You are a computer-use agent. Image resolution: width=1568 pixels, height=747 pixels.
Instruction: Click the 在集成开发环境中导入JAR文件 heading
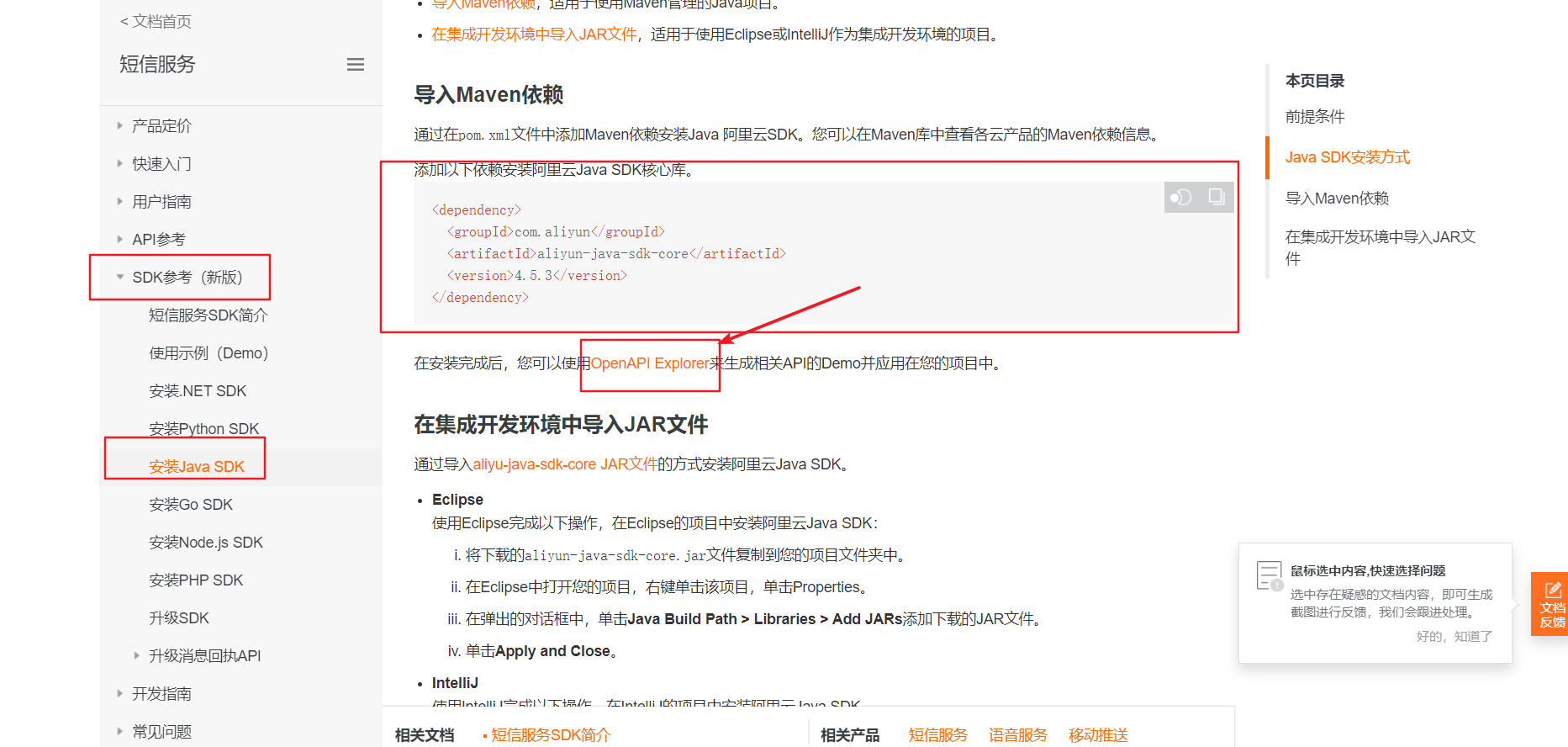tap(561, 425)
